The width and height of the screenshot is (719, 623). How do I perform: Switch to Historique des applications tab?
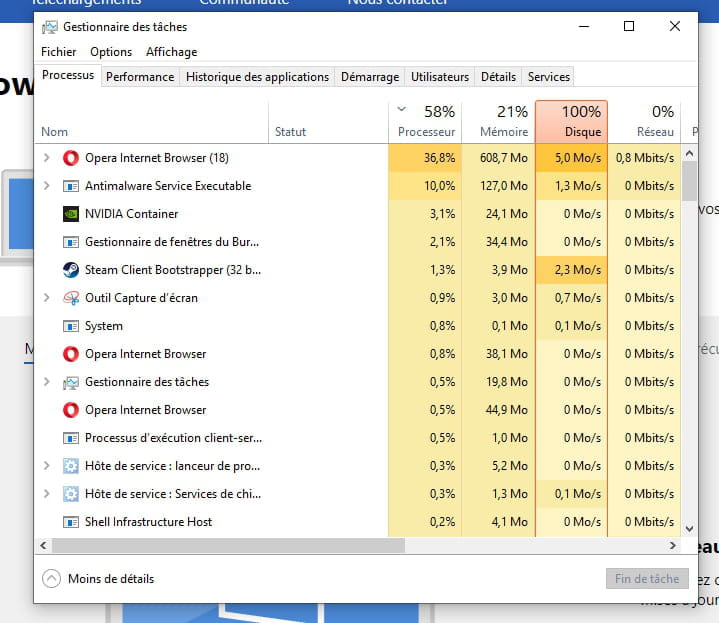pos(257,77)
